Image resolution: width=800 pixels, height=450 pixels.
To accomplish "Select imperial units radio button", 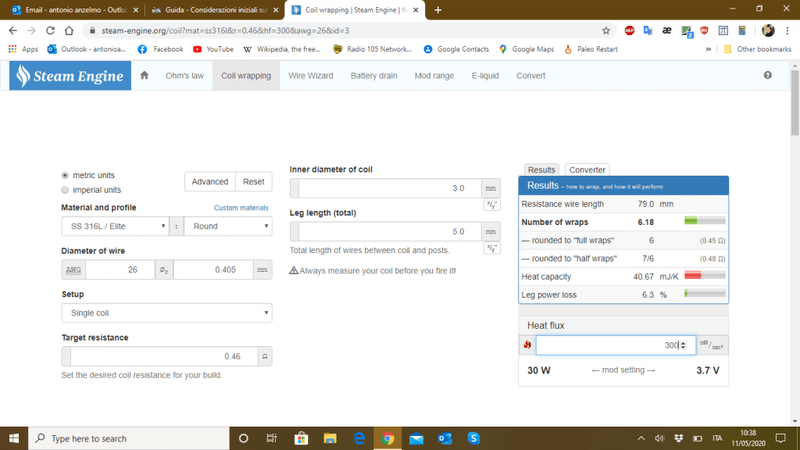I will tap(65, 190).
